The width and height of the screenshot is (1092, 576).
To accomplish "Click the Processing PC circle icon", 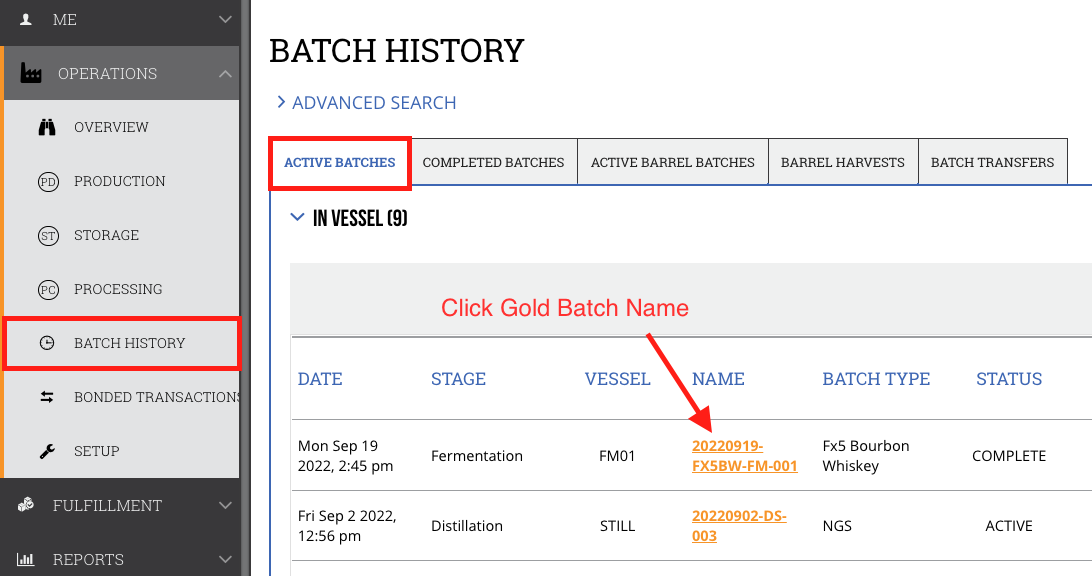I will [x=48, y=290].
